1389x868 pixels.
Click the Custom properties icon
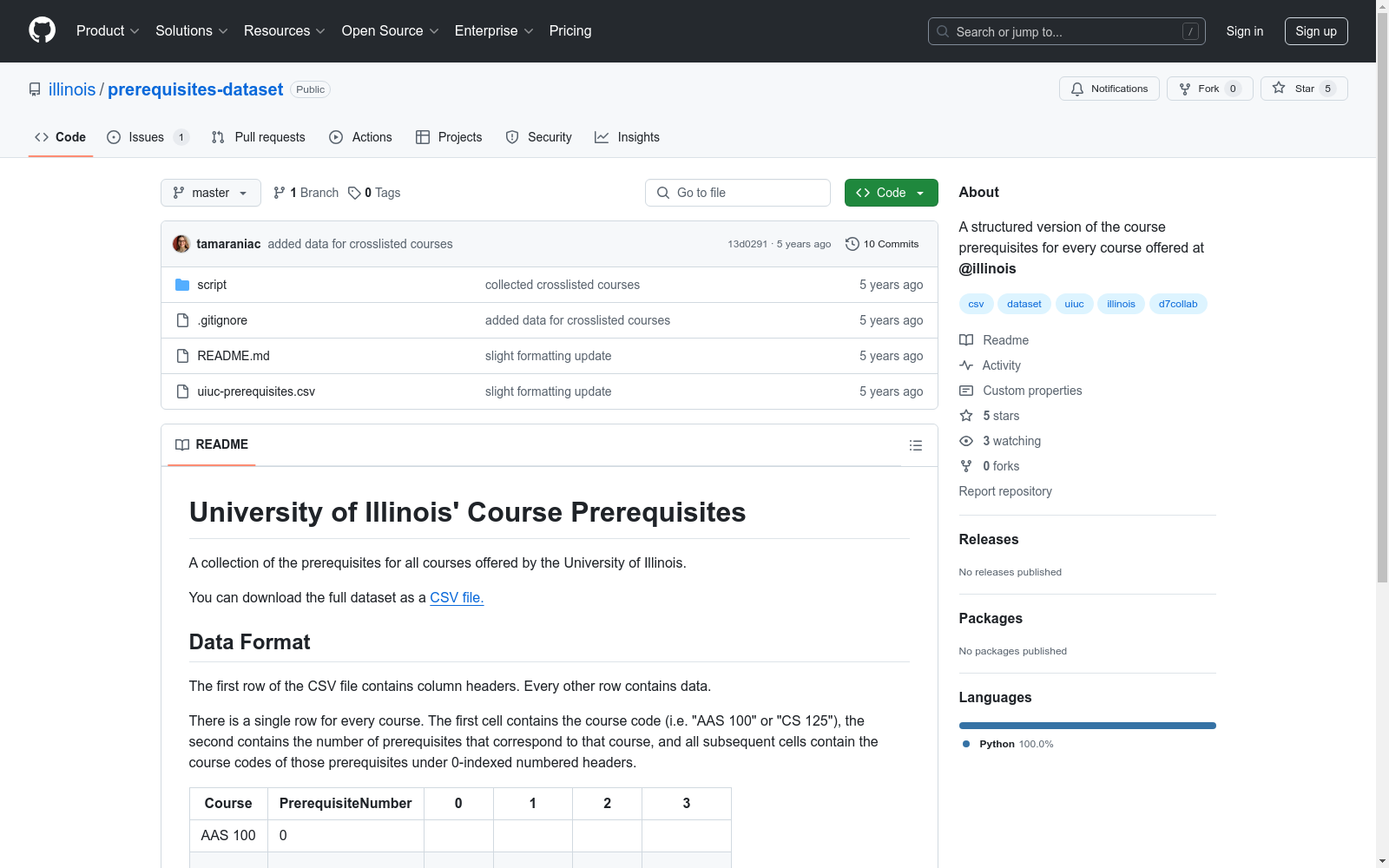[966, 391]
